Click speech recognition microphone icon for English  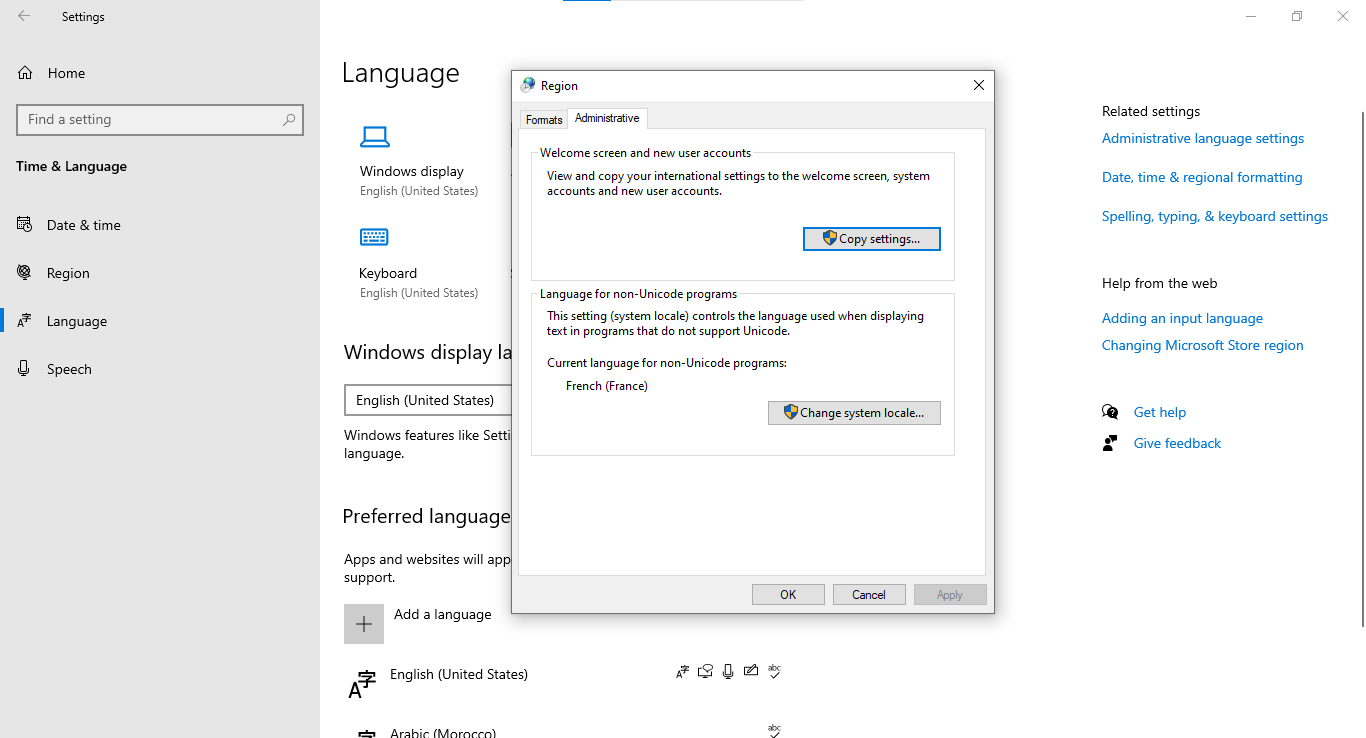point(728,672)
